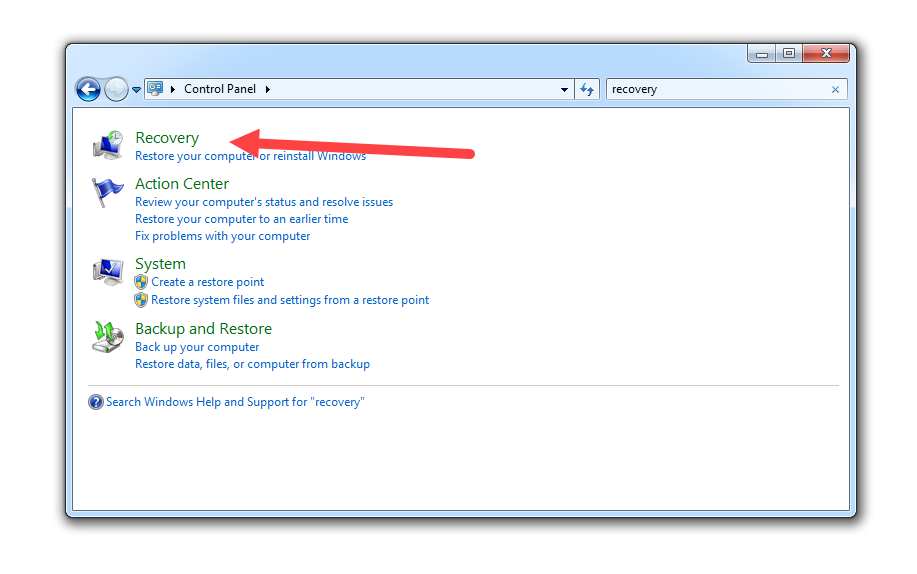Image resolution: width=917 pixels, height=574 pixels.
Task: Expand the recent pages dropdown arrow
Action: [x=136, y=90]
